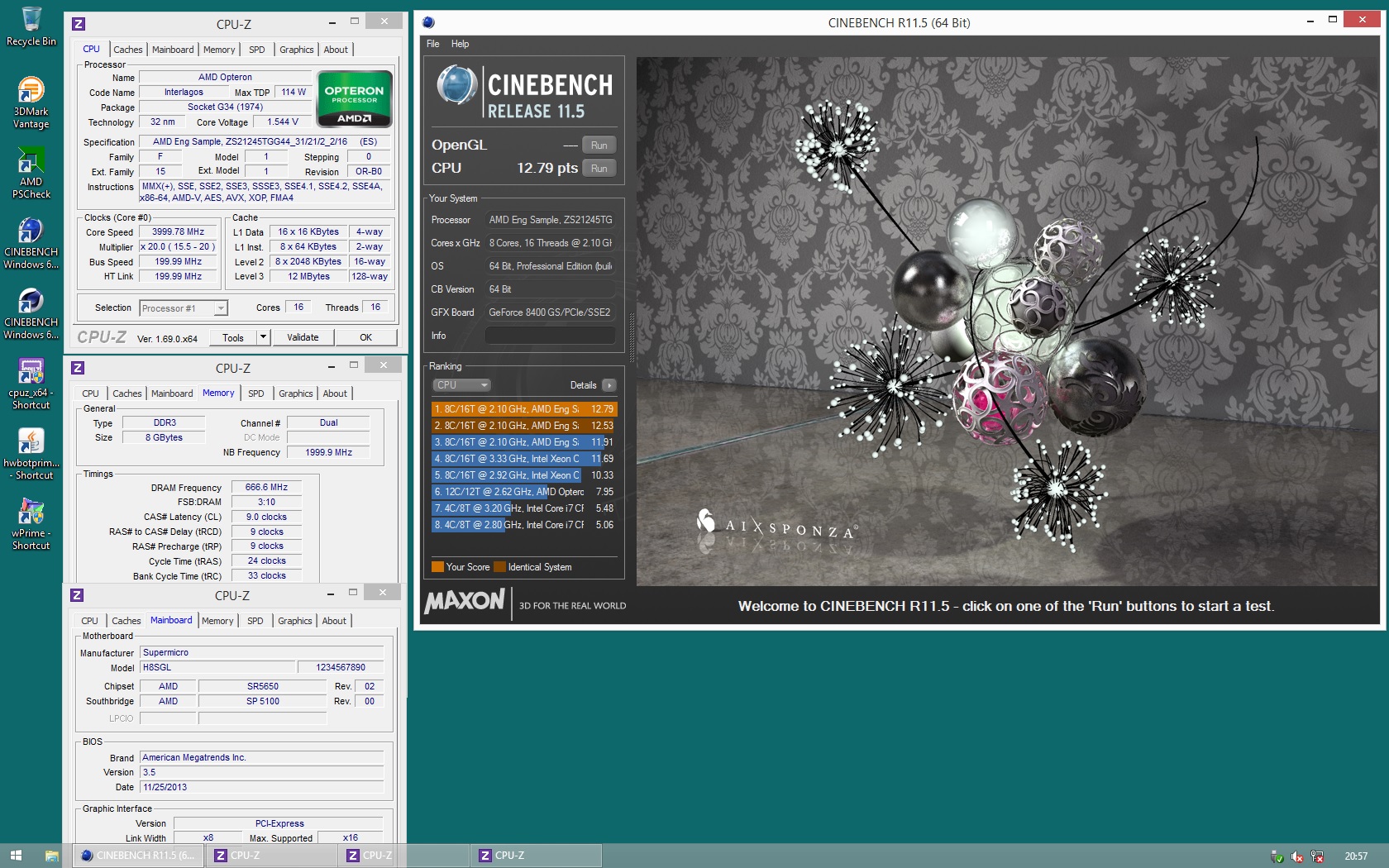1389x868 pixels.
Task: Click the GFX Board value GeForce 8400 GS
Action: (551, 312)
